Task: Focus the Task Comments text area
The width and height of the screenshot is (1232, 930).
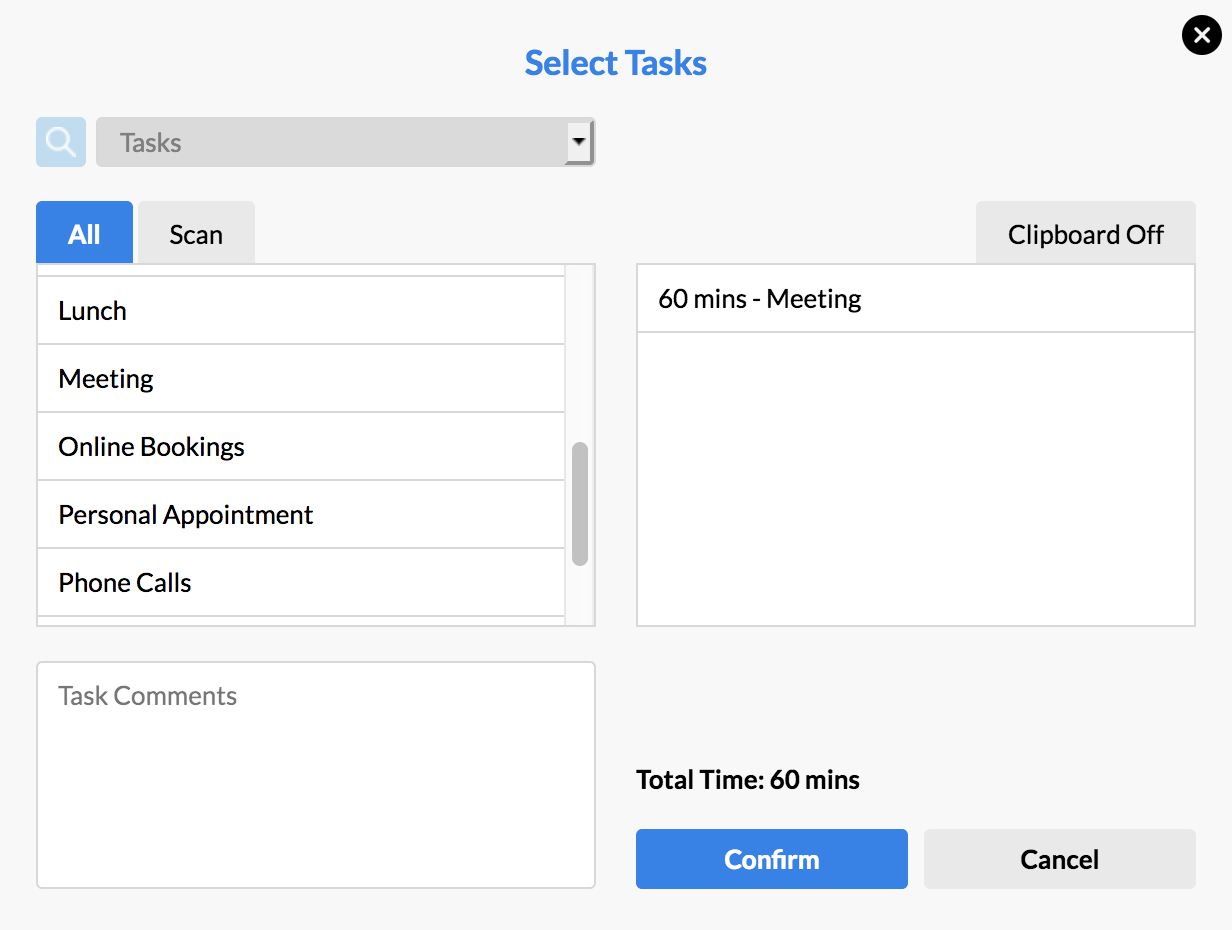Action: click(316, 775)
